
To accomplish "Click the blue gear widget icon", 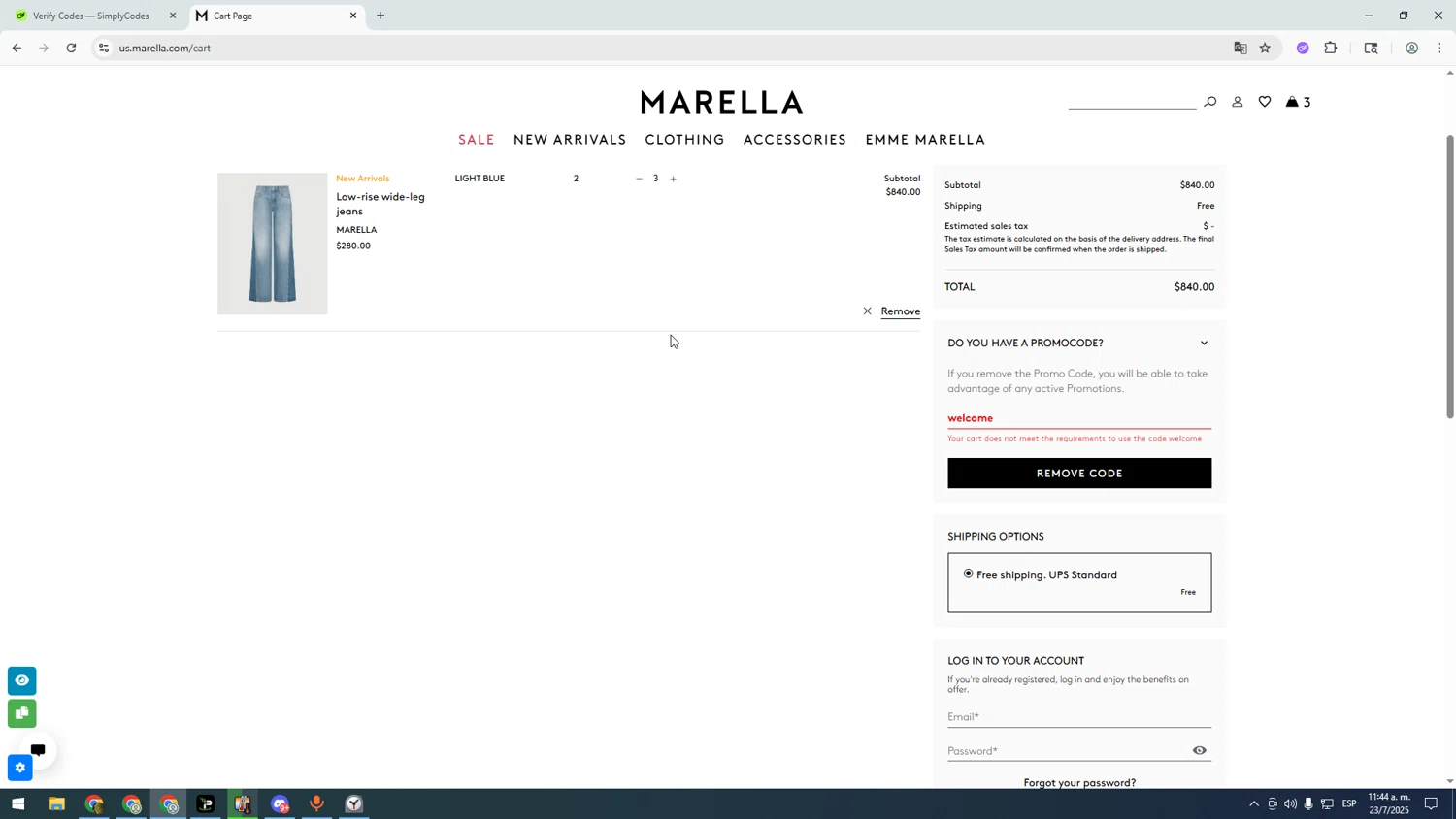I will coord(19,768).
